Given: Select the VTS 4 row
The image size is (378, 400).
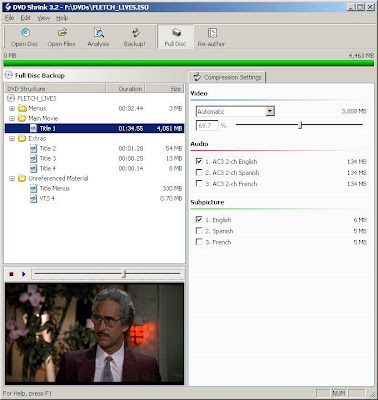Looking at the screenshot, I should coord(94,198).
